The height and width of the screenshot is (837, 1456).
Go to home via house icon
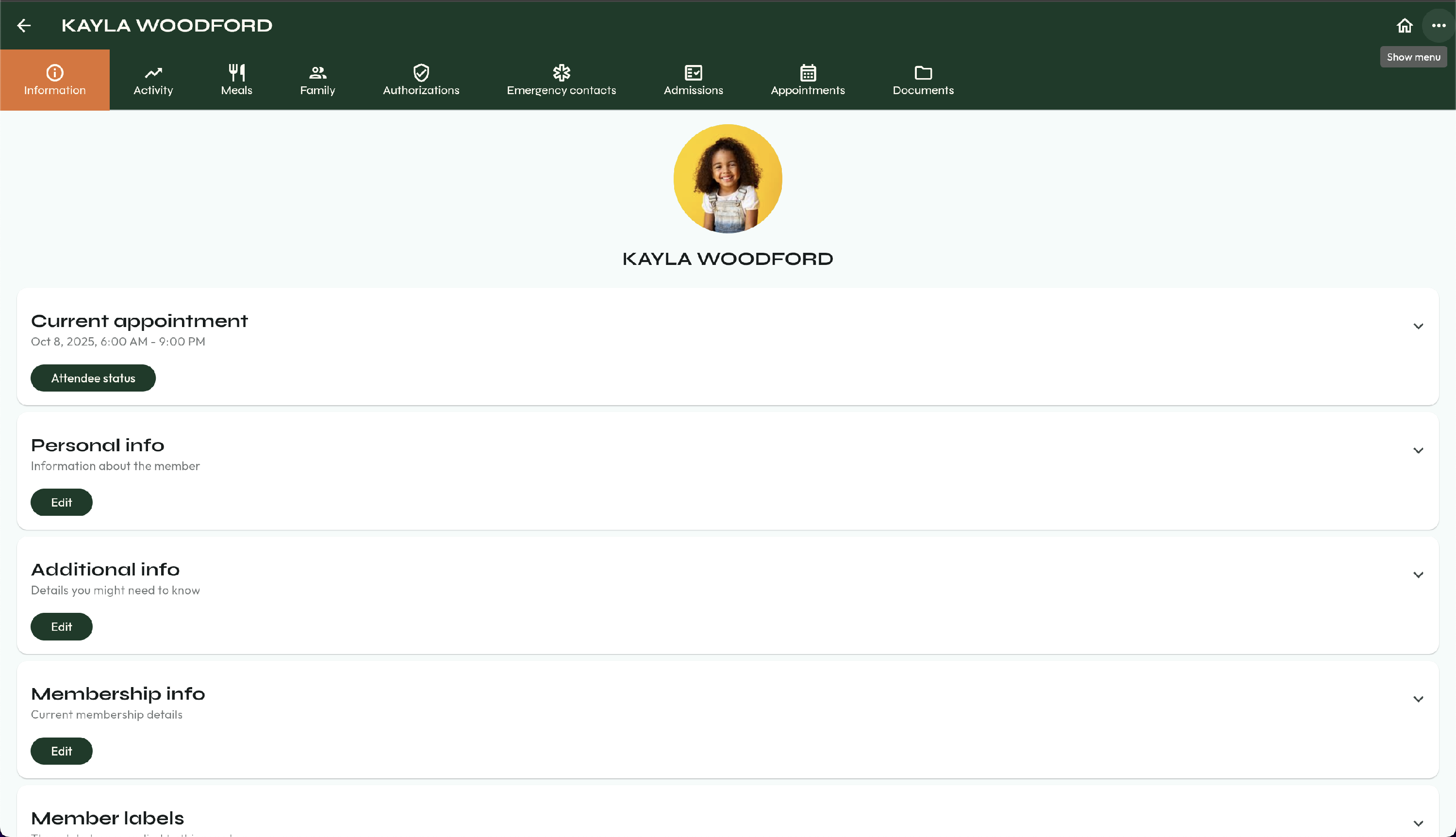click(x=1404, y=25)
